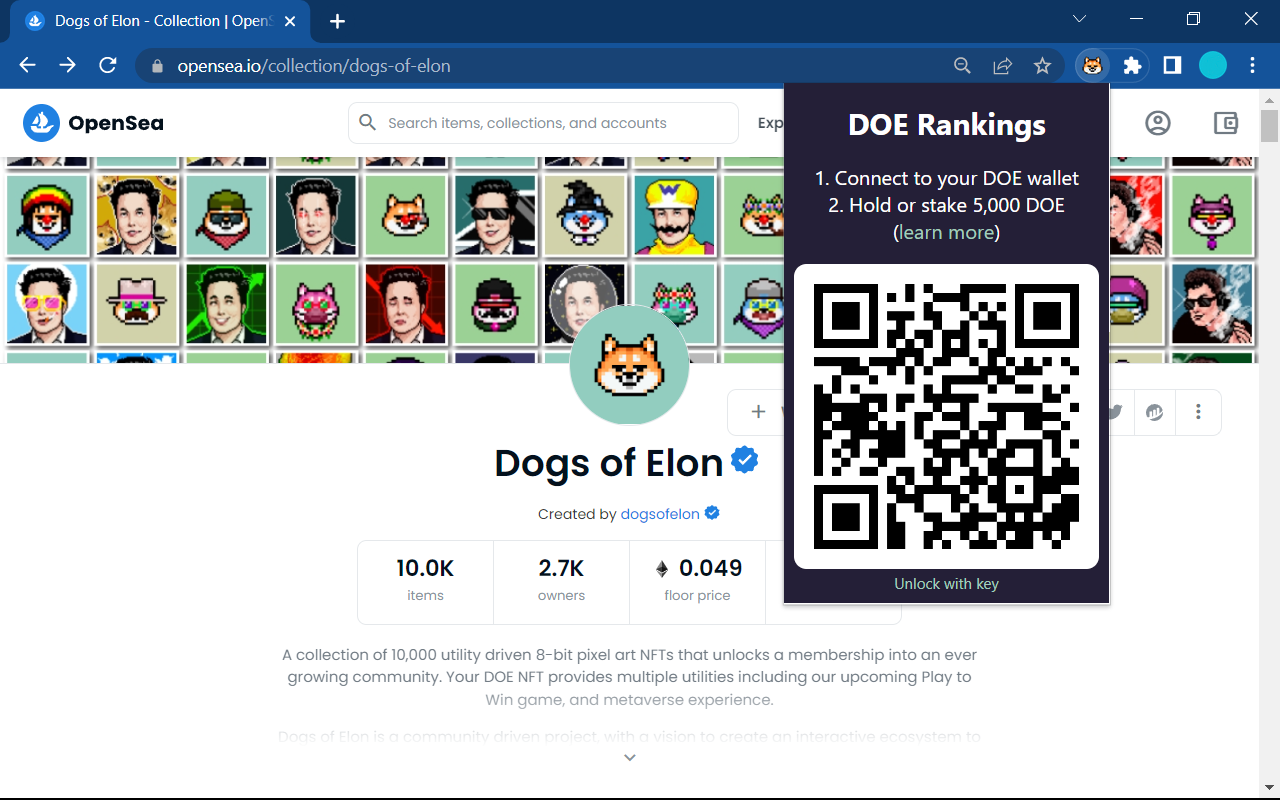Open the OpenSea wallet icon
1280x800 pixels.
(x=1226, y=123)
